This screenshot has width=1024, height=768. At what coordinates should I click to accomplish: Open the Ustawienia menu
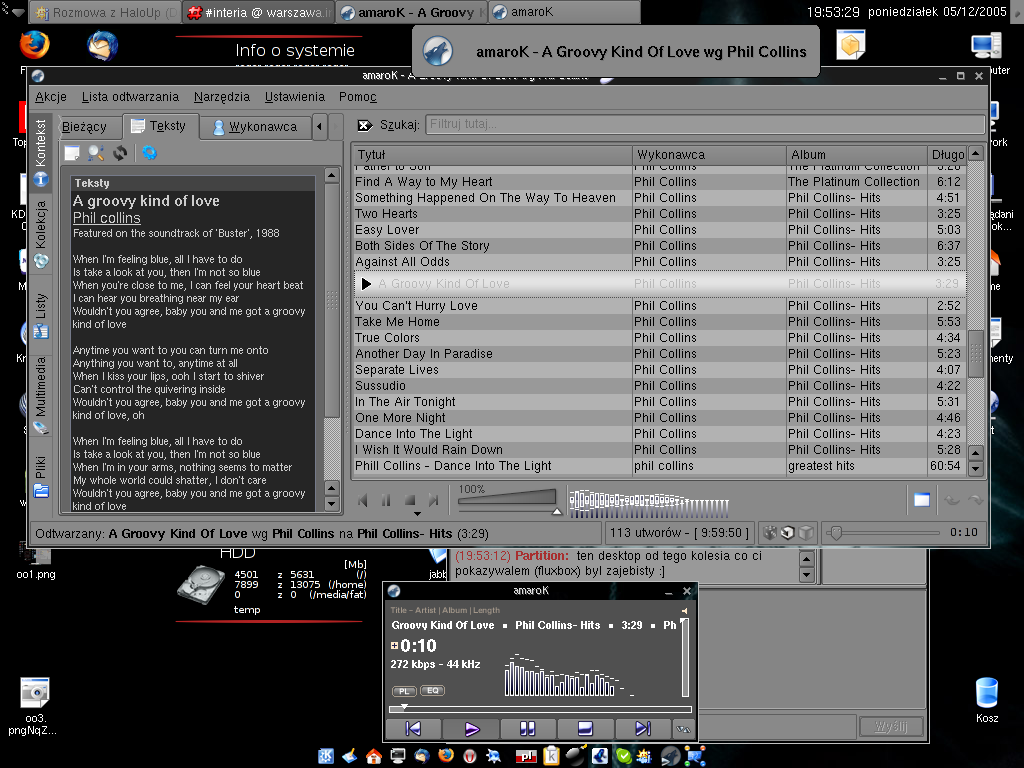[x=295, y=97]
